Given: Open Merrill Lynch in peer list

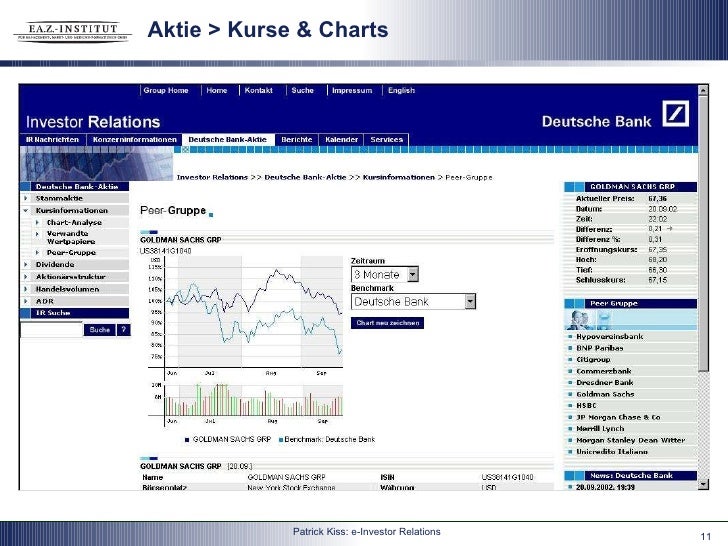Looking at the screenshot, I should tap(600, 429).
